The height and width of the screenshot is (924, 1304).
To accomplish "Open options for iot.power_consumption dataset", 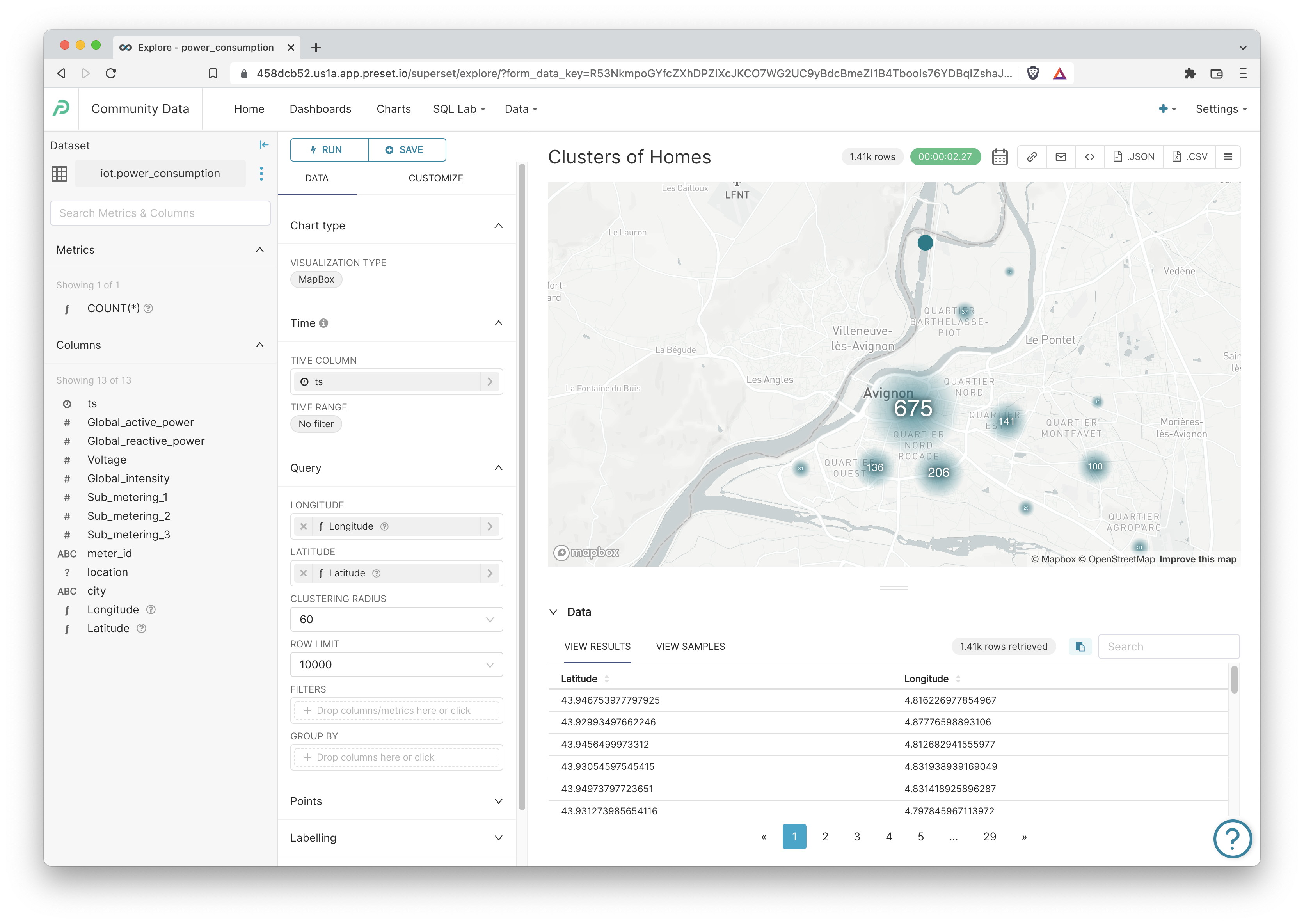I will (x=261, y=174).
